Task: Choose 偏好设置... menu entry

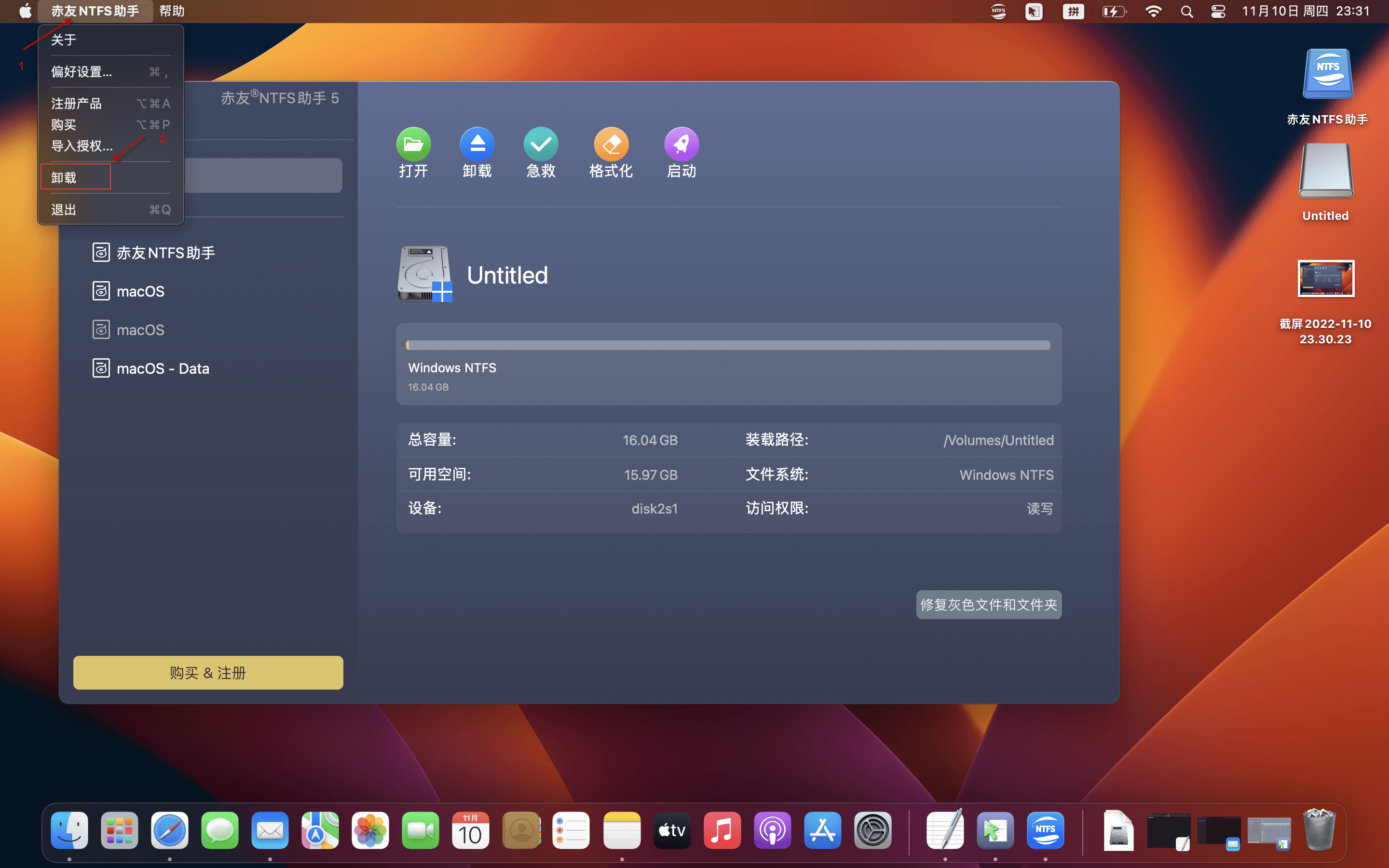Action: [111, 72]
